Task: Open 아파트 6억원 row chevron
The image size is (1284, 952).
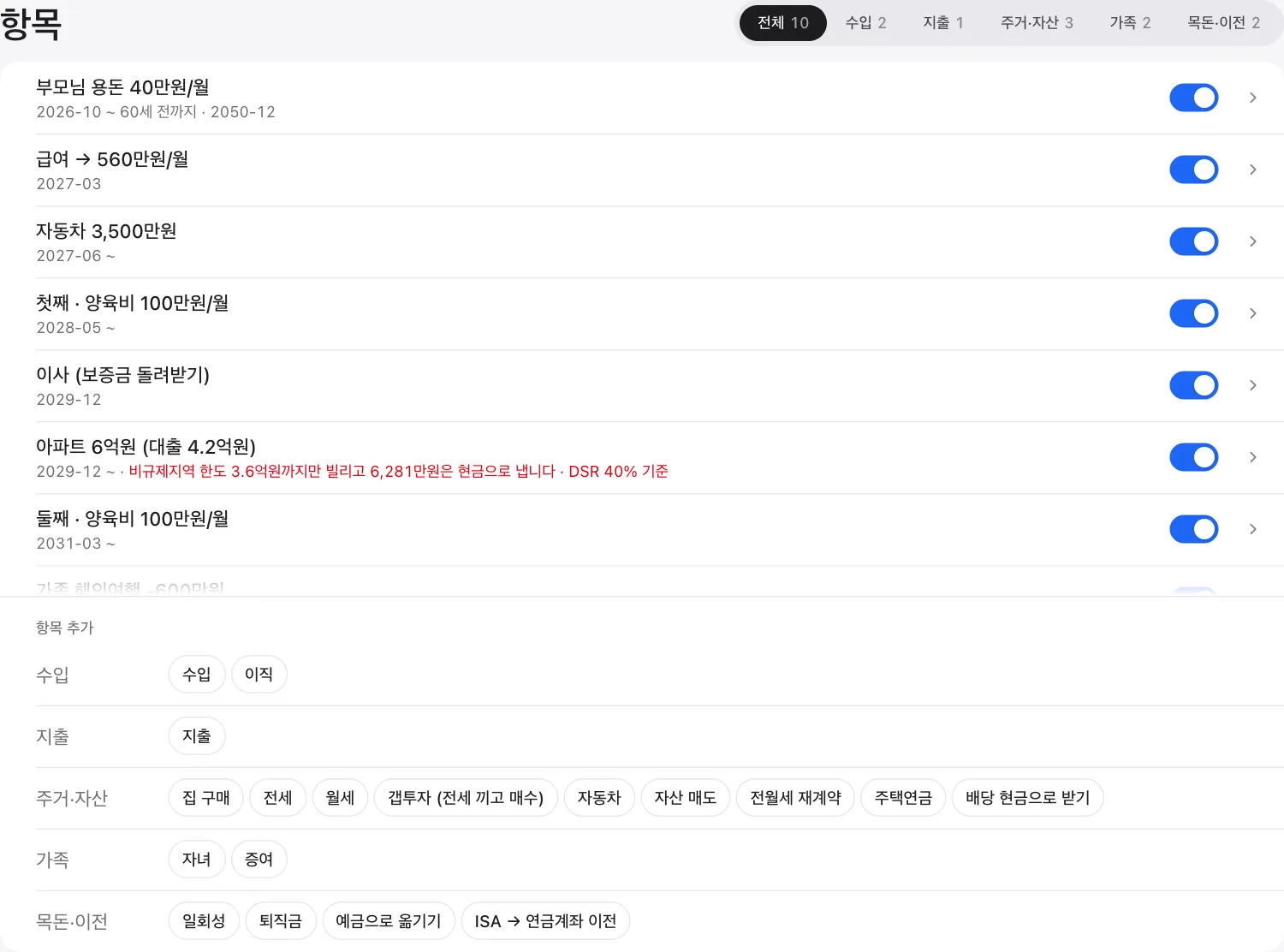Action: point(1252,457)
